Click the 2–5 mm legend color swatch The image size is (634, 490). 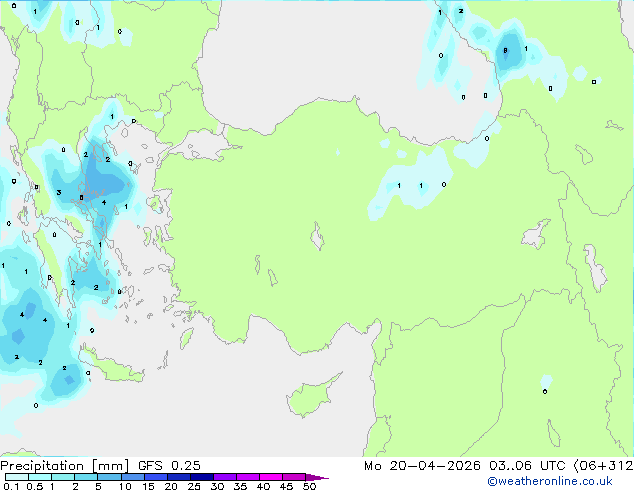point(86,477)
